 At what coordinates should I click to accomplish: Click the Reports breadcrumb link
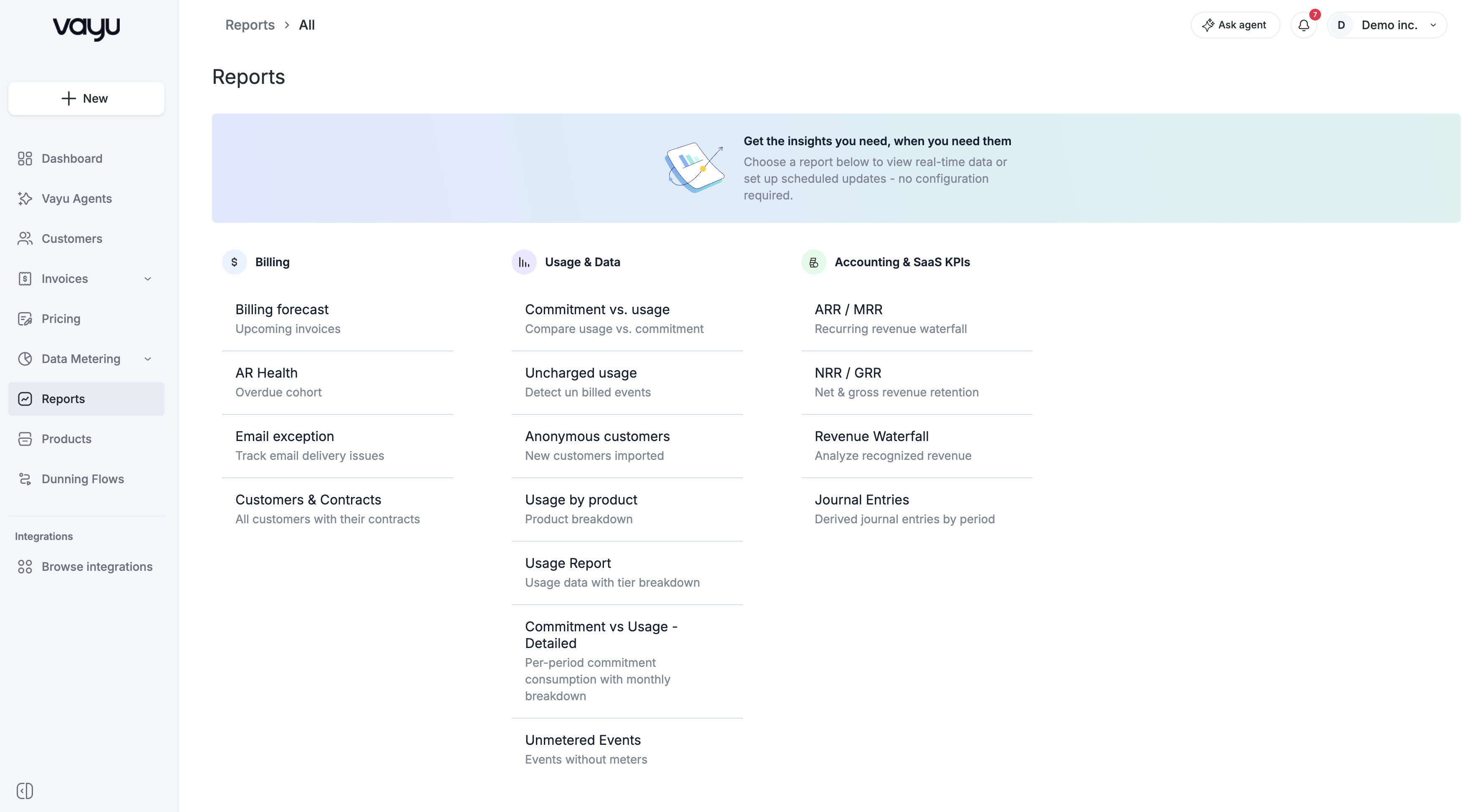pos(250,25)
